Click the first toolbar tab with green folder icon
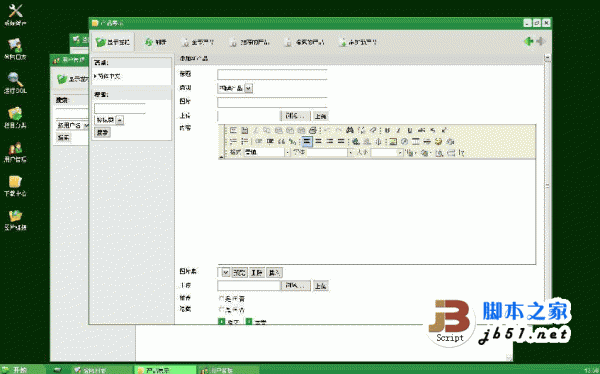600x374 pixels. (113, 42)
